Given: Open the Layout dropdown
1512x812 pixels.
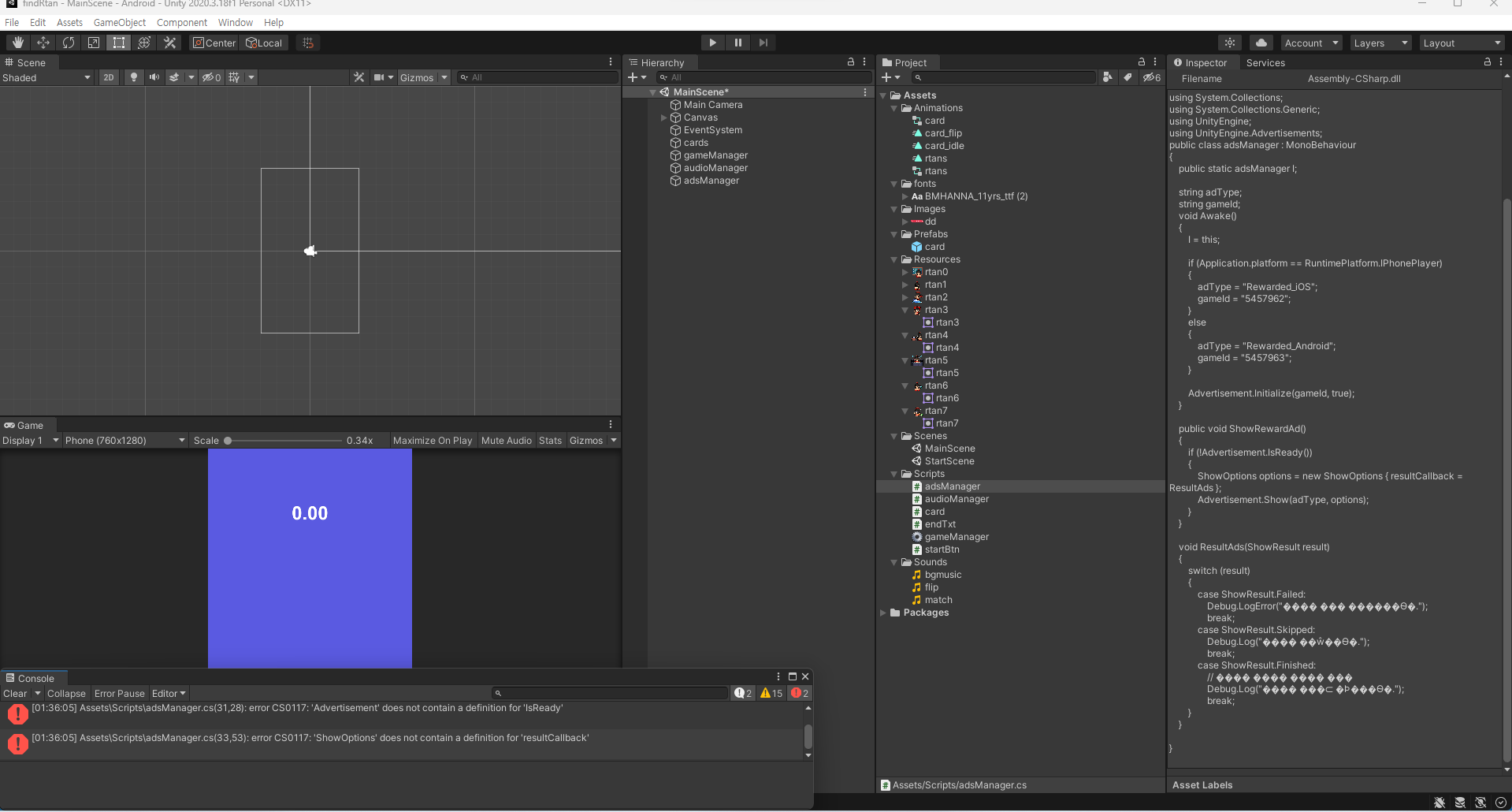Looking at the screenshot, I should (1462, 43).
